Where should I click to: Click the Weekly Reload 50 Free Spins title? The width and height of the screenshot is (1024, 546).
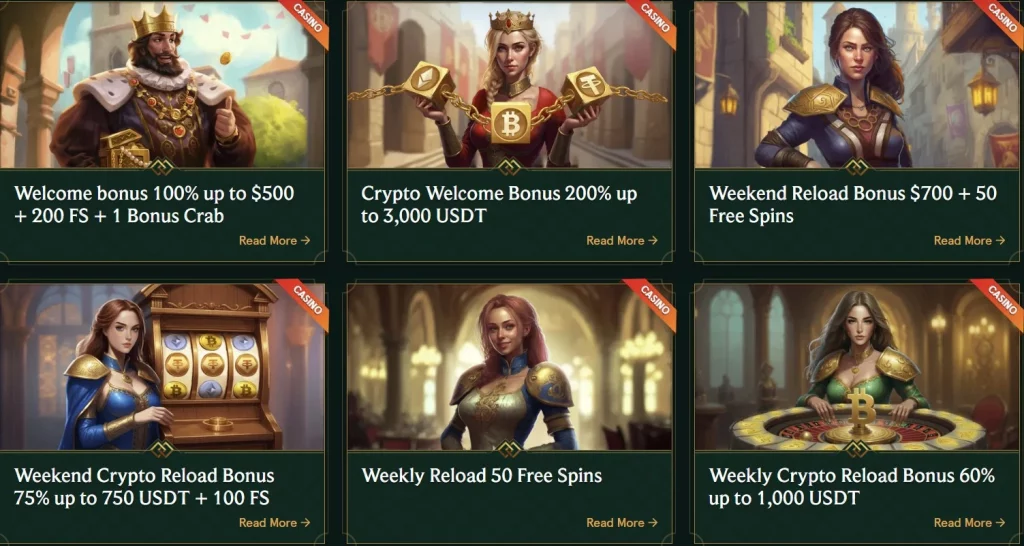(482, 475)
